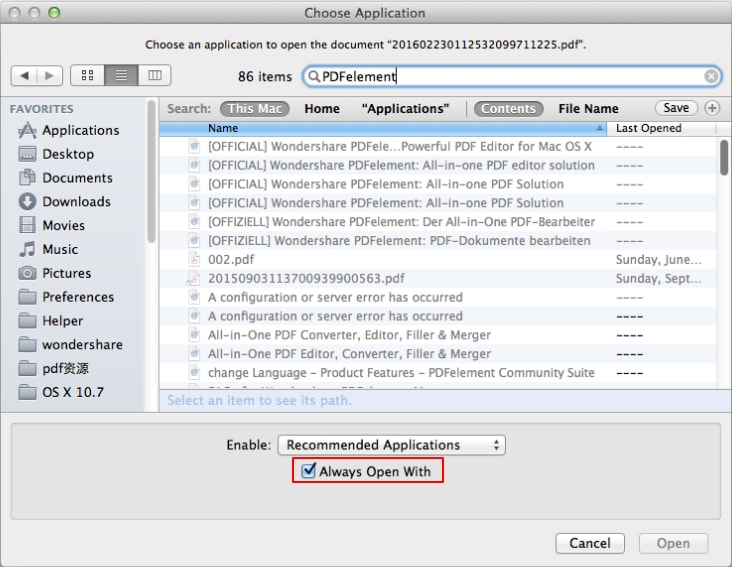Screen dimensions: 732x567
Task: Add a search criterion with the plus button
Action: click(712, 108)
